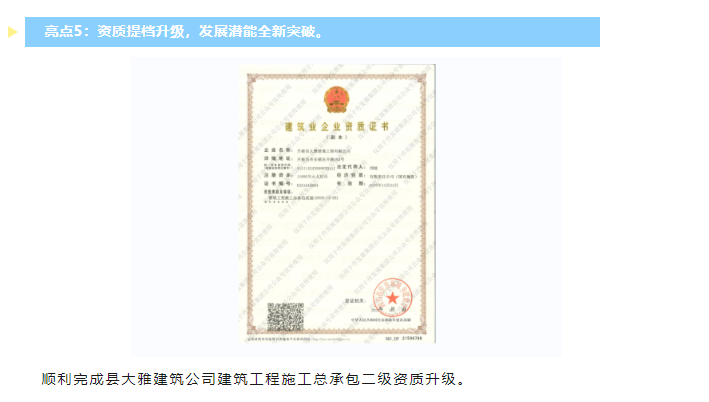Click the caption starting with 顺利完成

[x=254, y=379]
